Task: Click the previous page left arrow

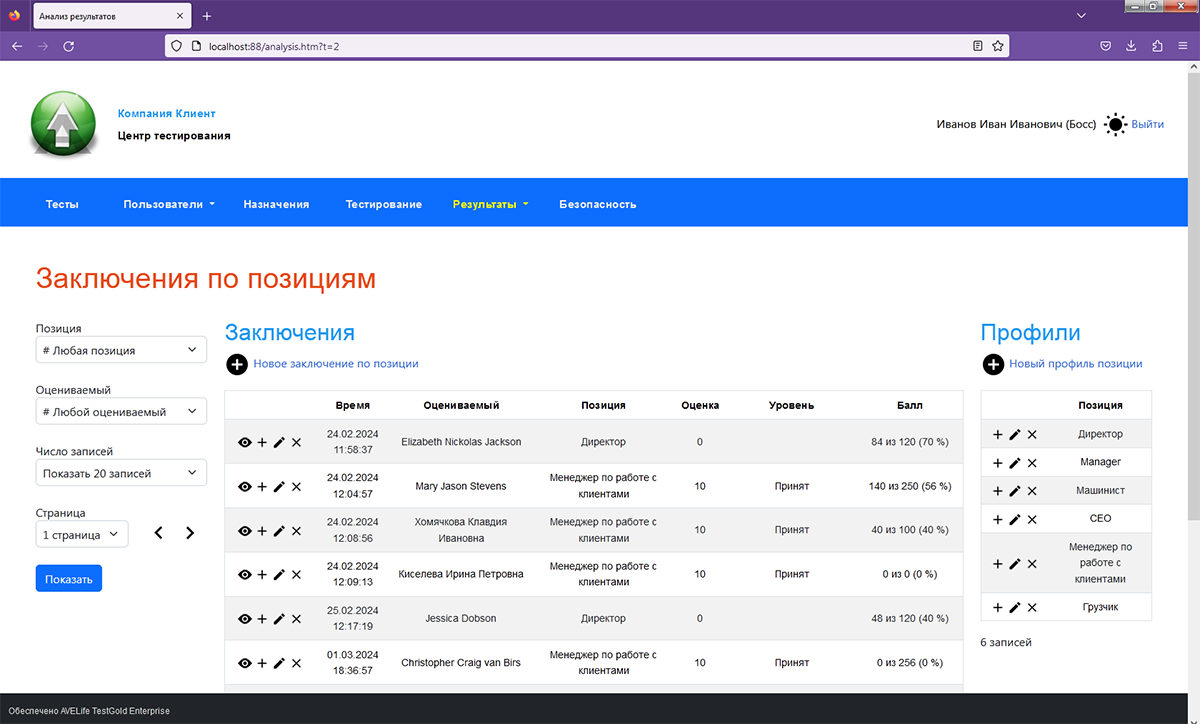Action: pos(158,534)
